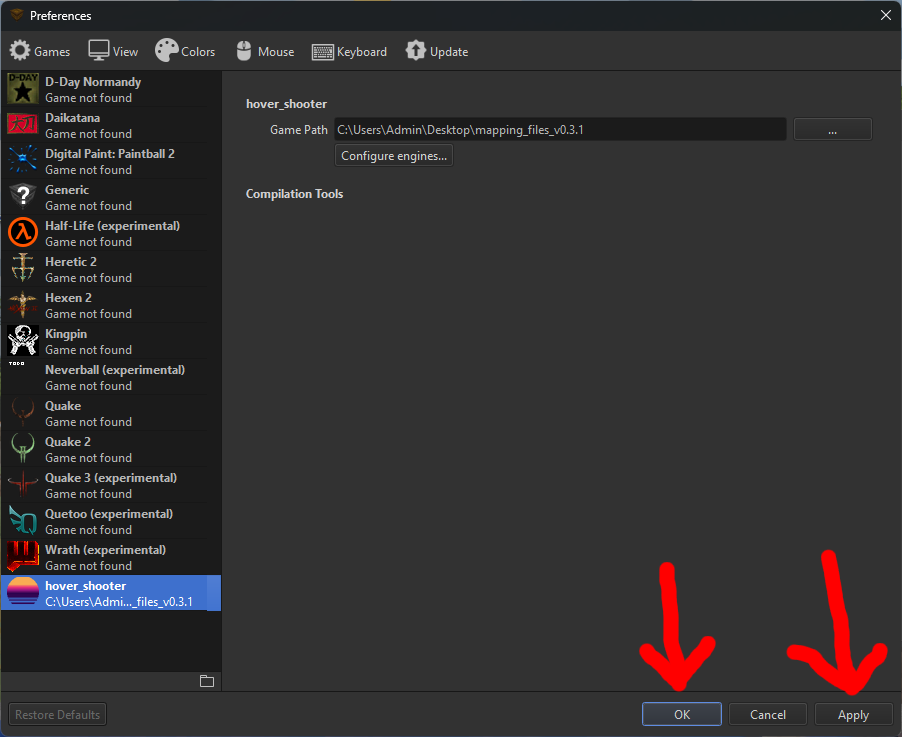
Task: Select the Quetoo game icon
Action: click(23, 521)
